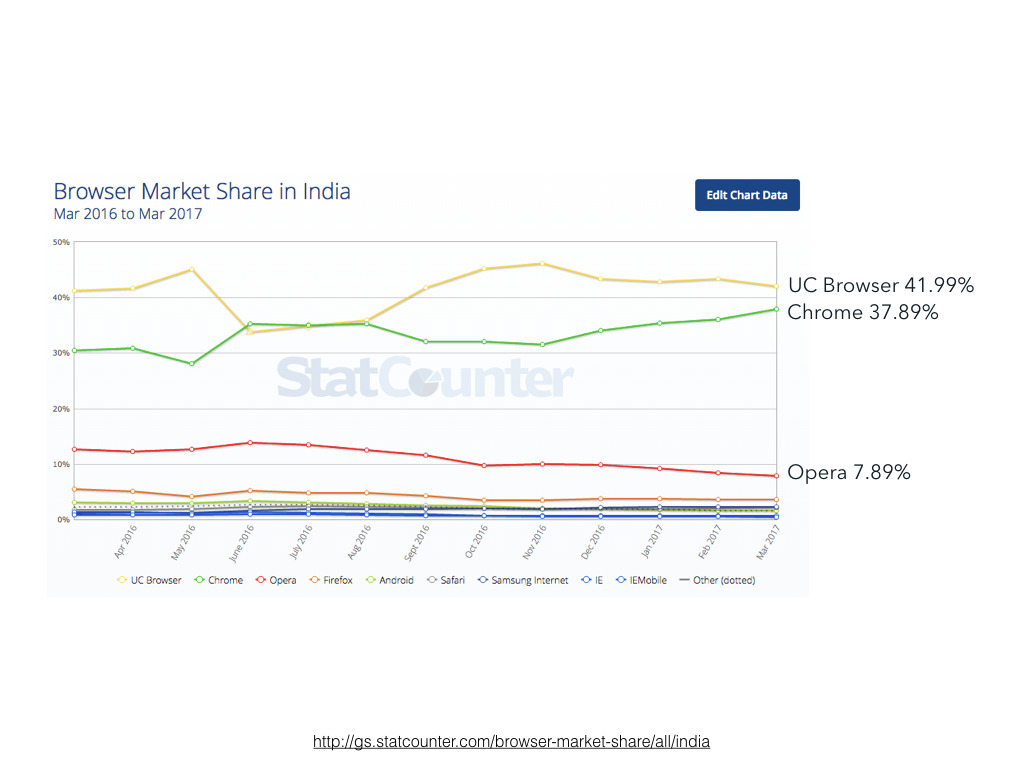The width and height of the screenshot is (1024, 768).
Task: Click the Chrome lowest point at May 2016
Action: tap(190, 364)
